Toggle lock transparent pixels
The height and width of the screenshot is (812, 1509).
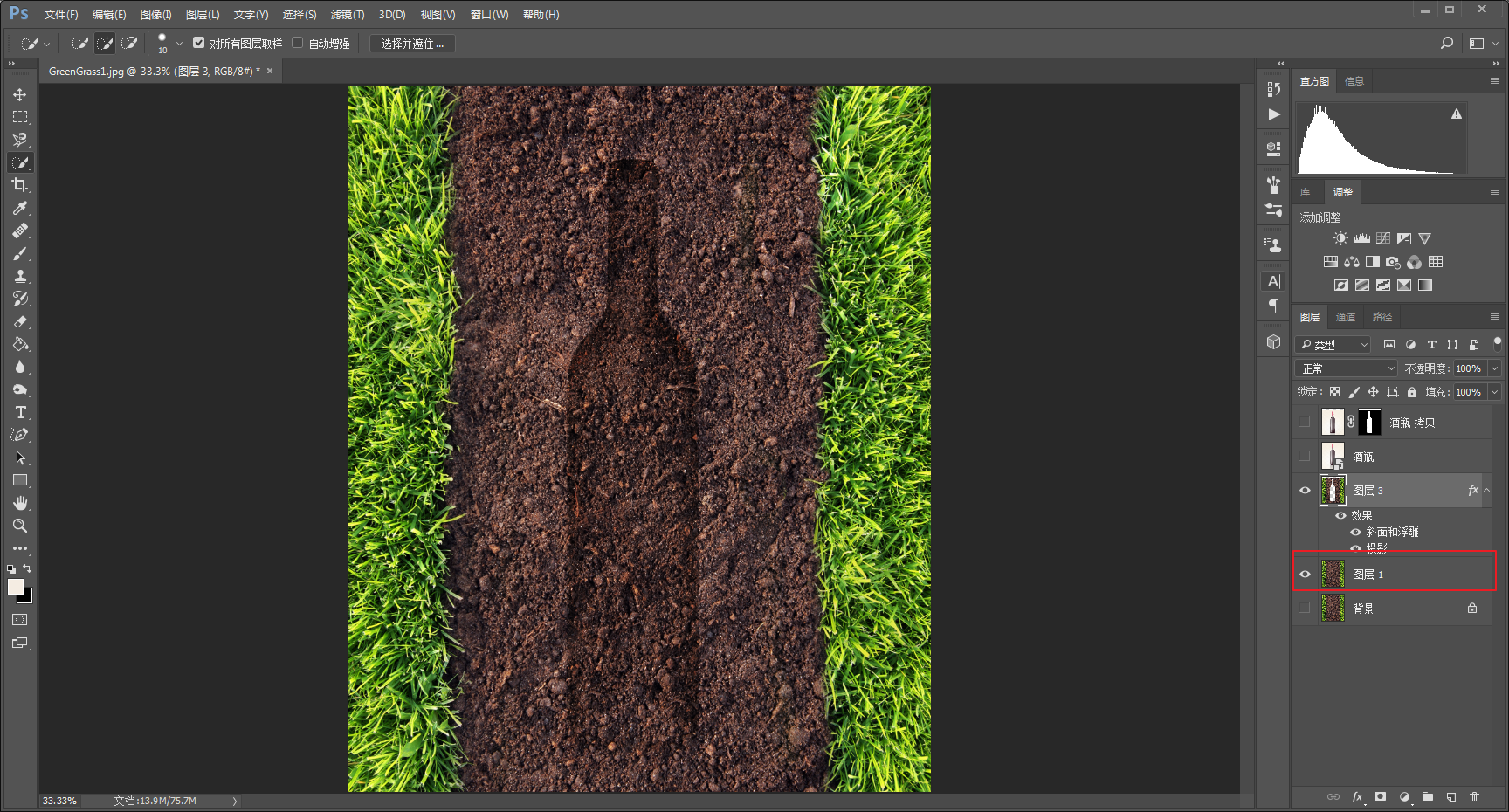point(1334,392)
